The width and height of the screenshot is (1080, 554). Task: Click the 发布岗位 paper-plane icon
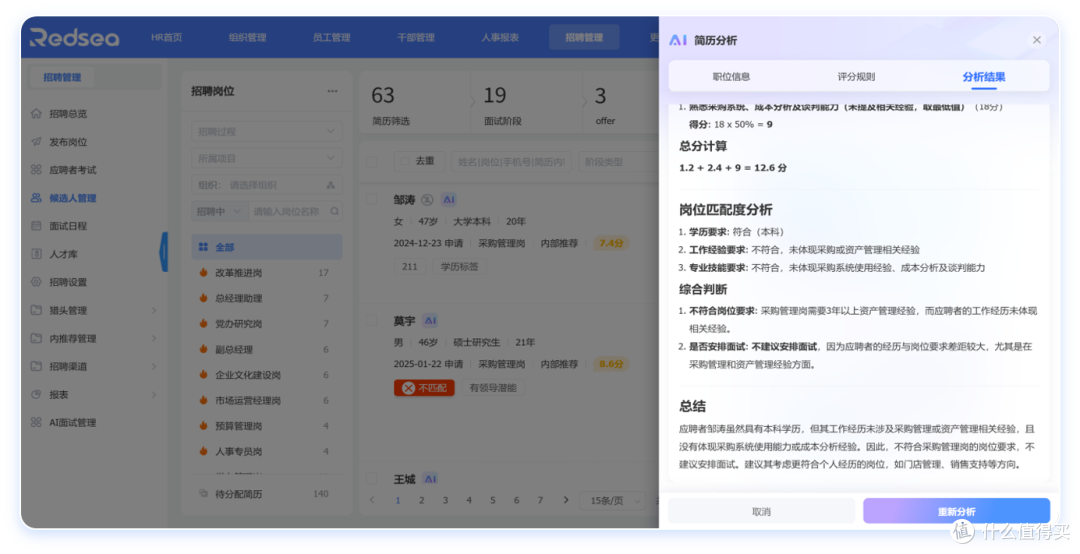point(37,141)
